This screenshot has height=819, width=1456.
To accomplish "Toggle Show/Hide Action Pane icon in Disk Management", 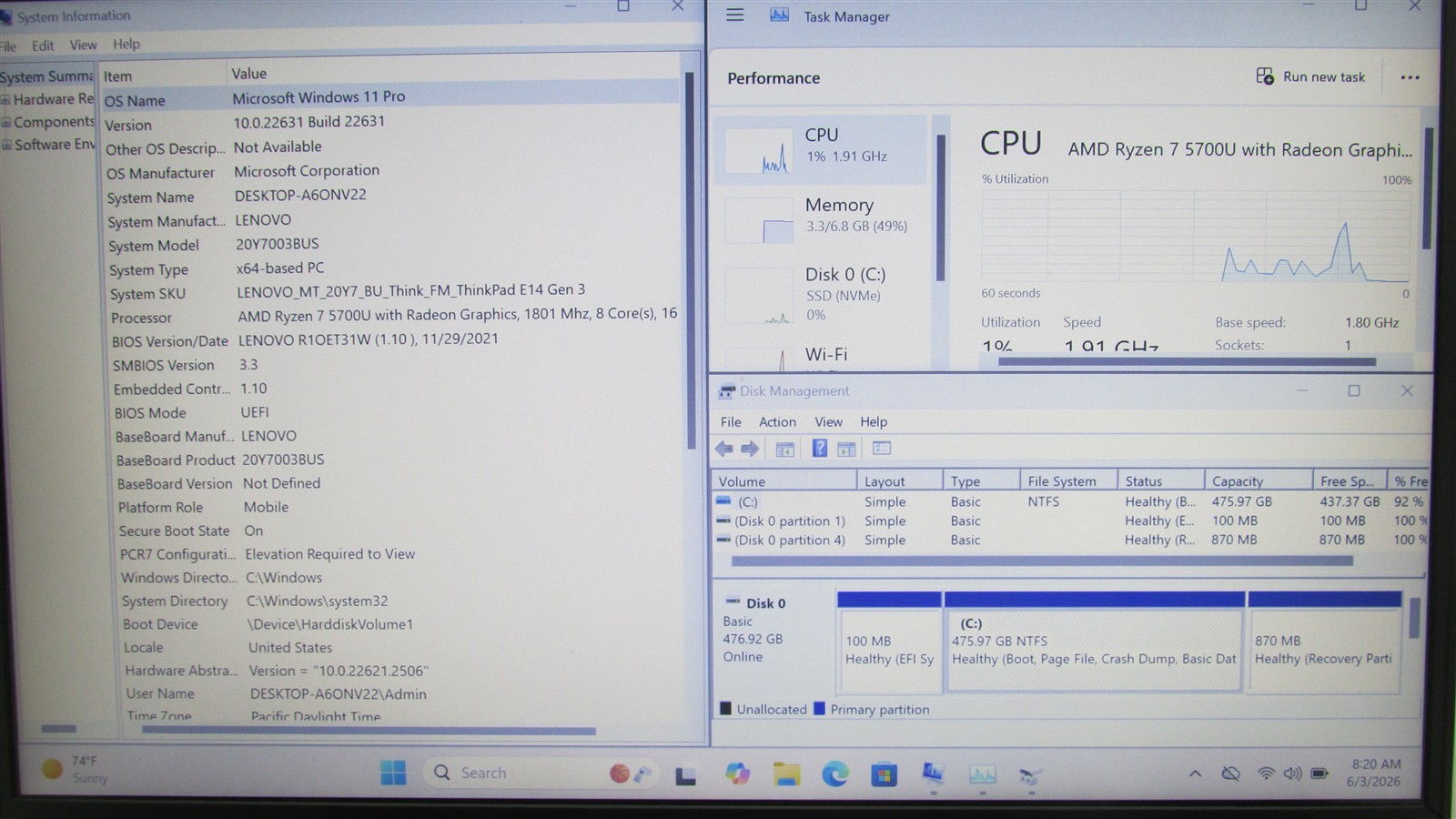I will [846, 449].
